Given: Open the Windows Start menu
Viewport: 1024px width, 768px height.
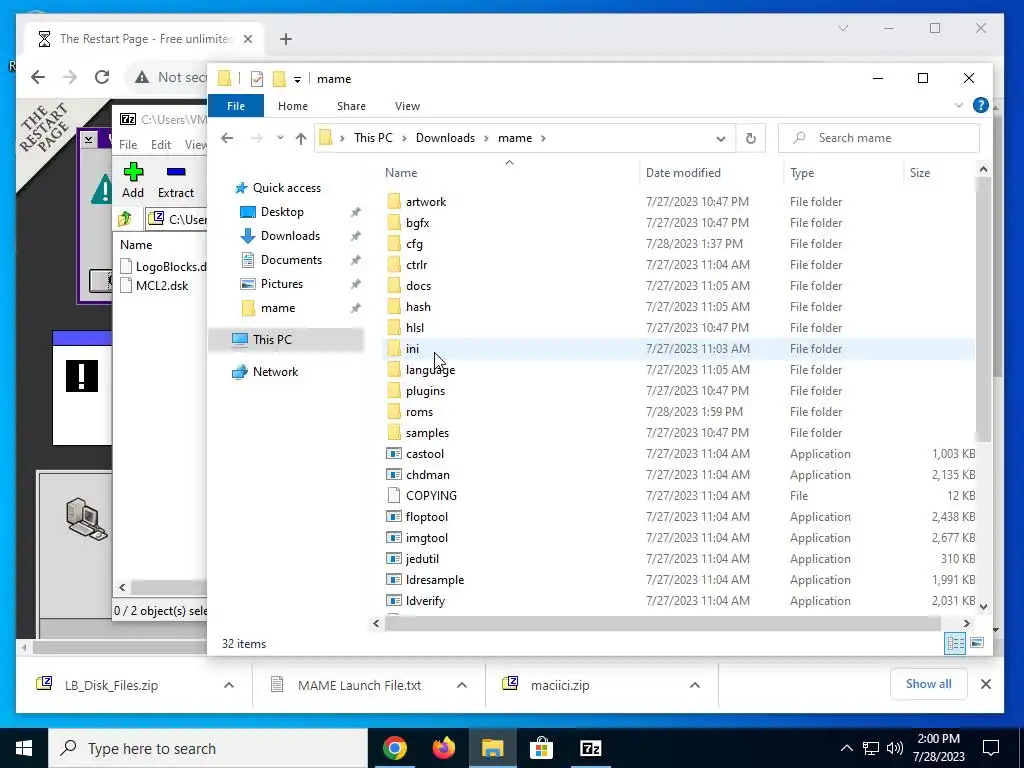Looking at the screenshot, I should (24, 748).
